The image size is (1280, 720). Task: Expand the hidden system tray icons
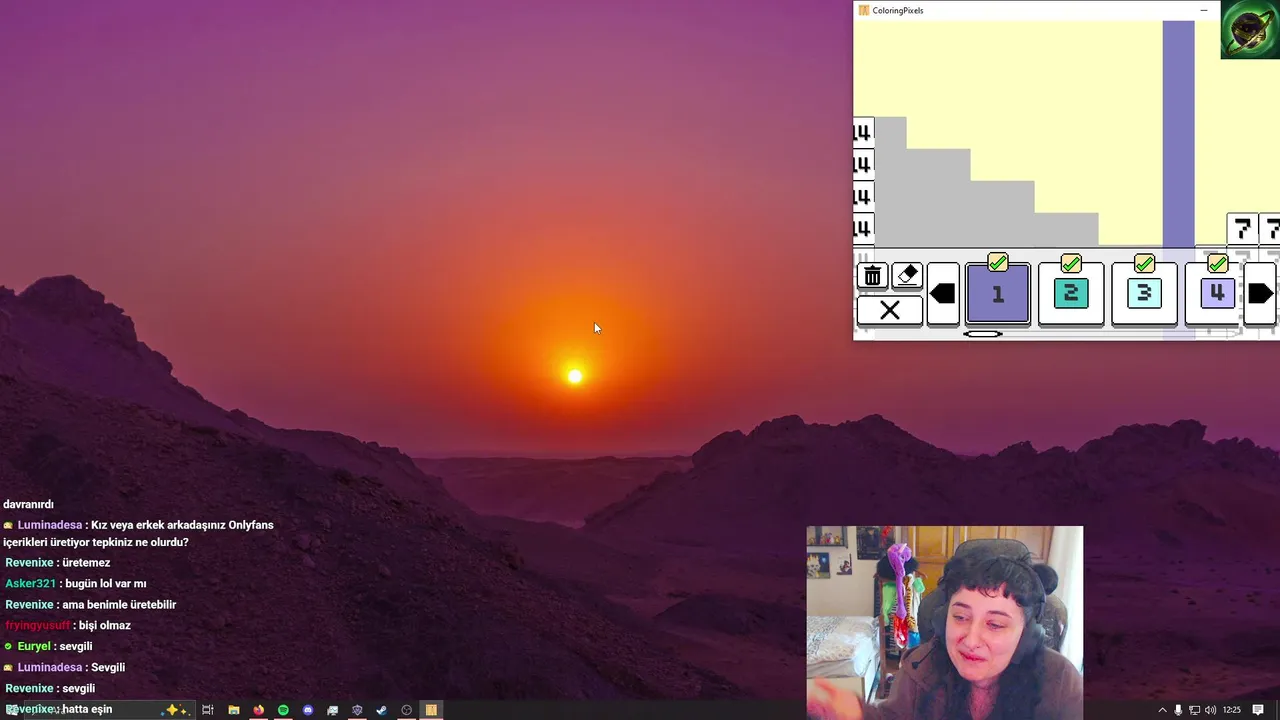(x=1162, y=710)
